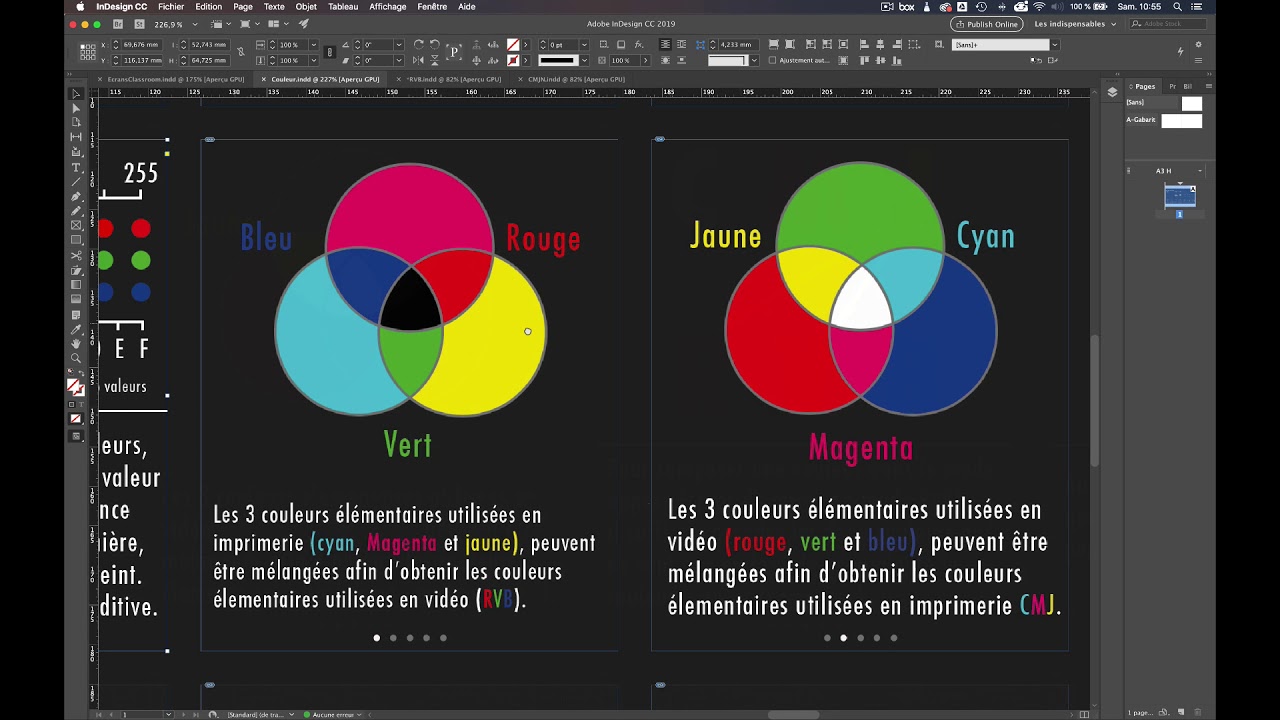The width and height of the screenshot is (1280, 720).
Task: Select the Selection tool (black arrow)
Action: [76, 93]
